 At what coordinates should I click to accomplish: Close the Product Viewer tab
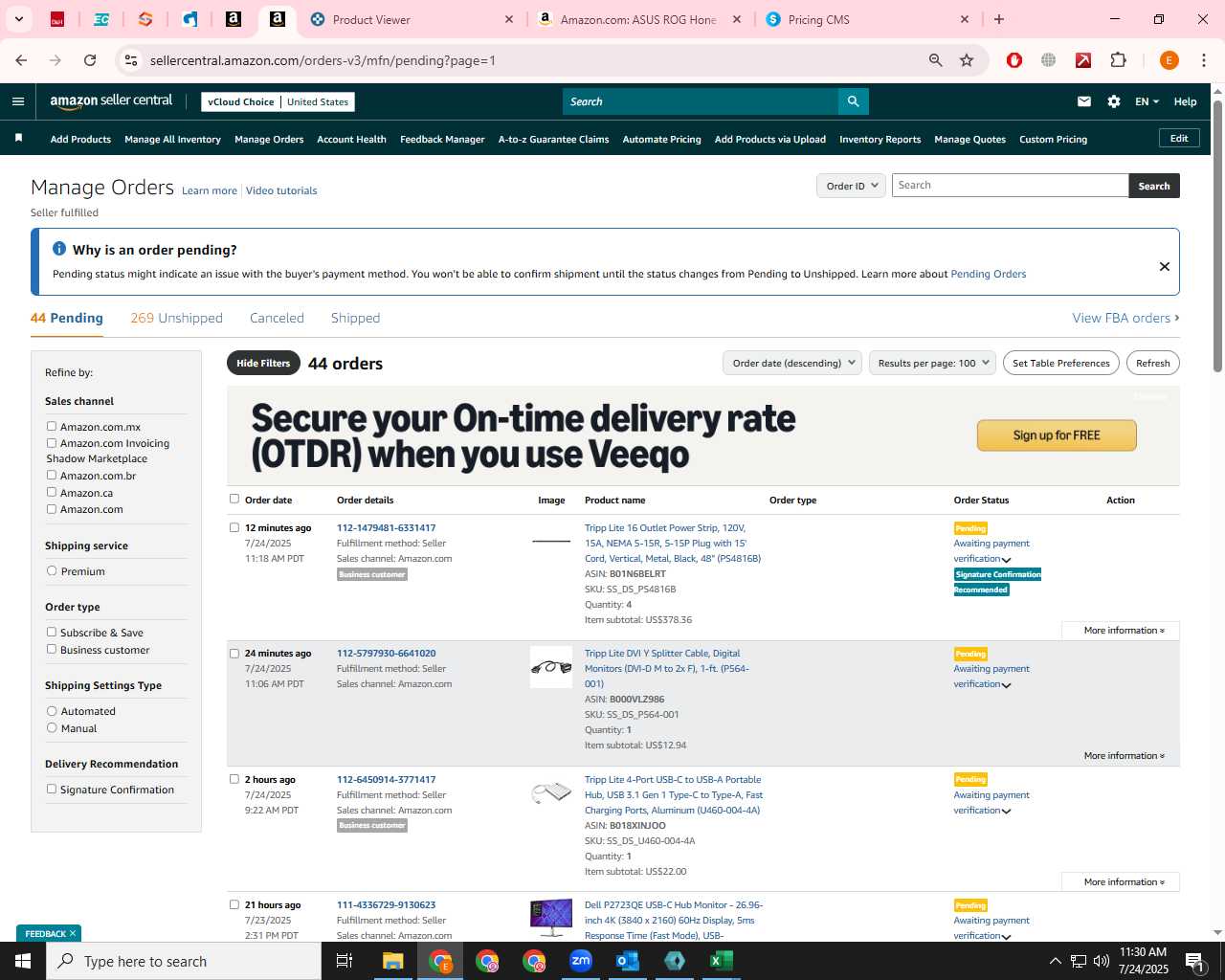(509, 19)
